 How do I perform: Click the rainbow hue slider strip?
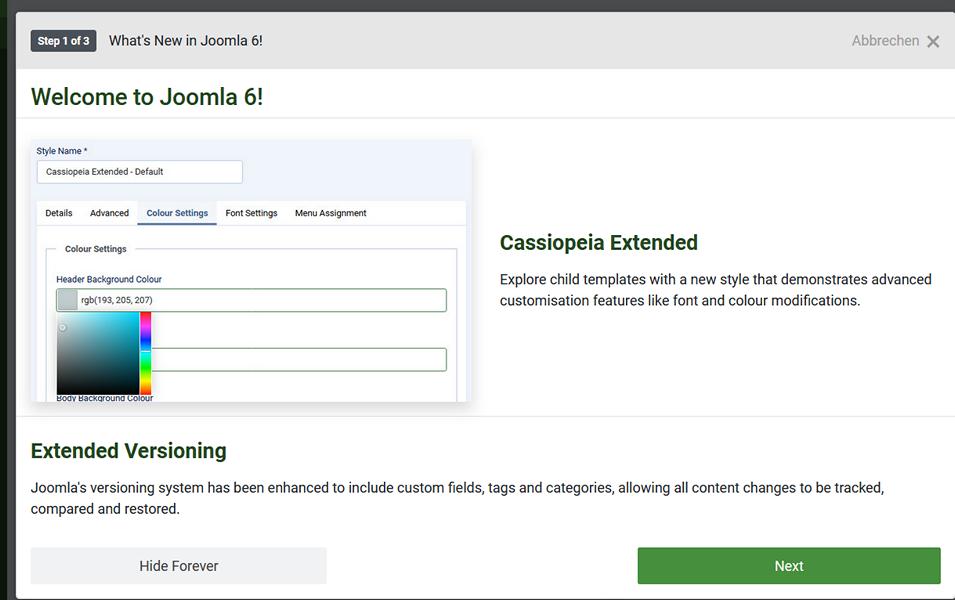point(145,353)
